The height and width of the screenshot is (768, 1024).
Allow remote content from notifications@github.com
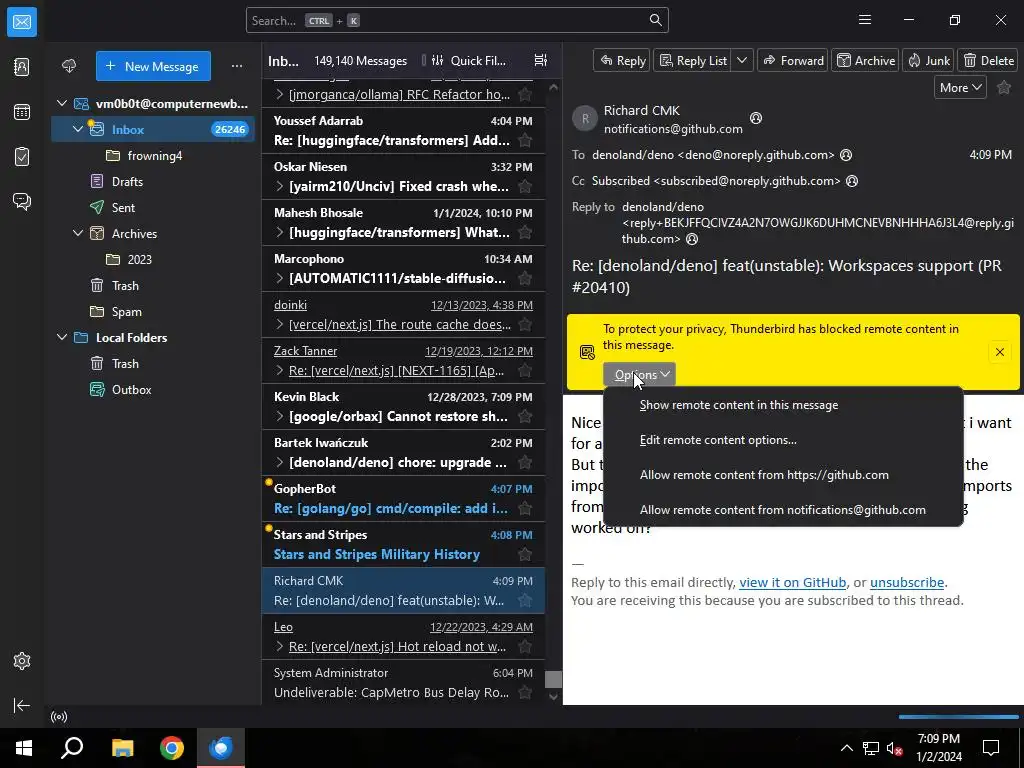[783, 510]
